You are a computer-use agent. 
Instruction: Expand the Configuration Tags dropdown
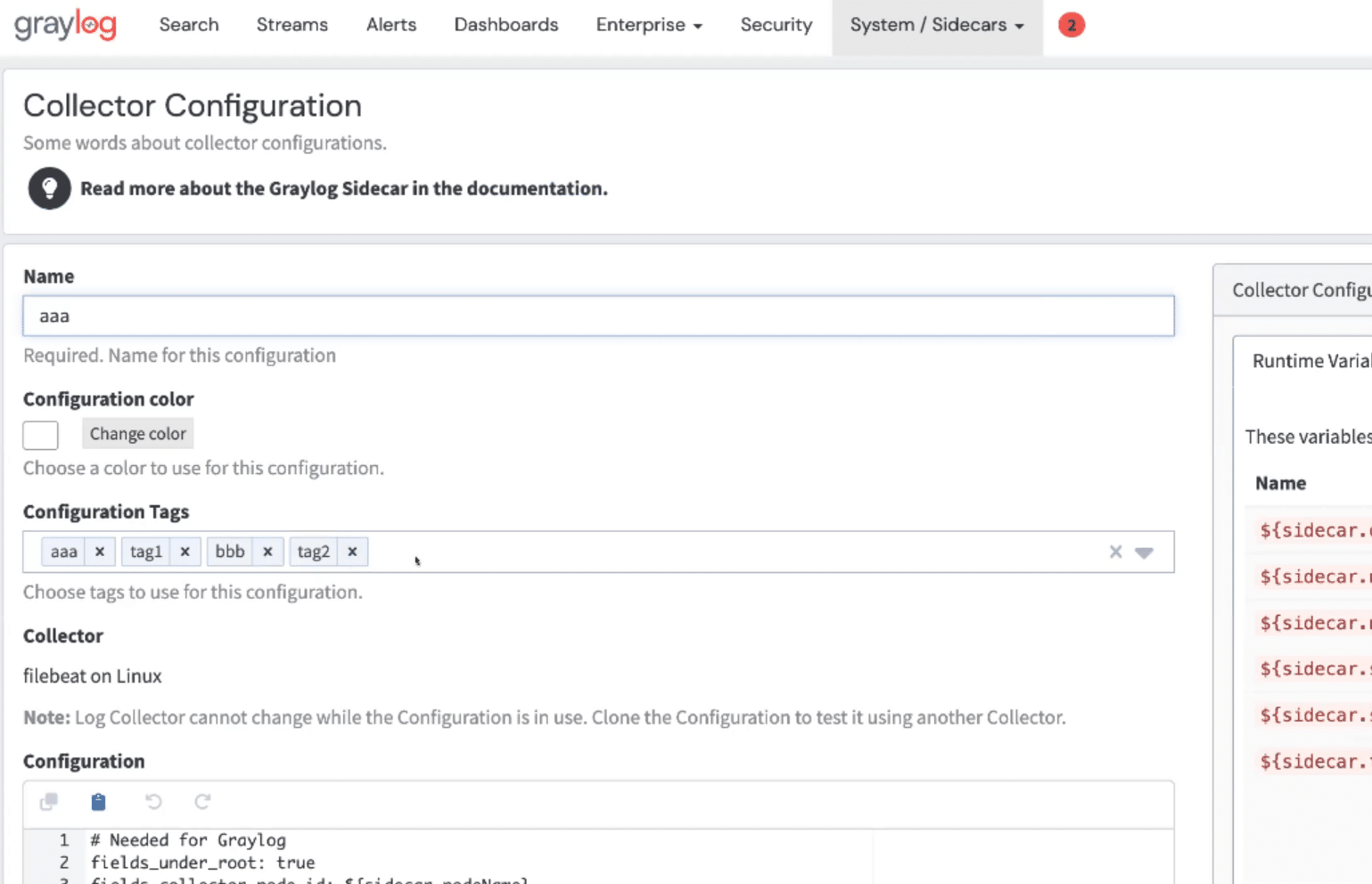click(1145, 552)
